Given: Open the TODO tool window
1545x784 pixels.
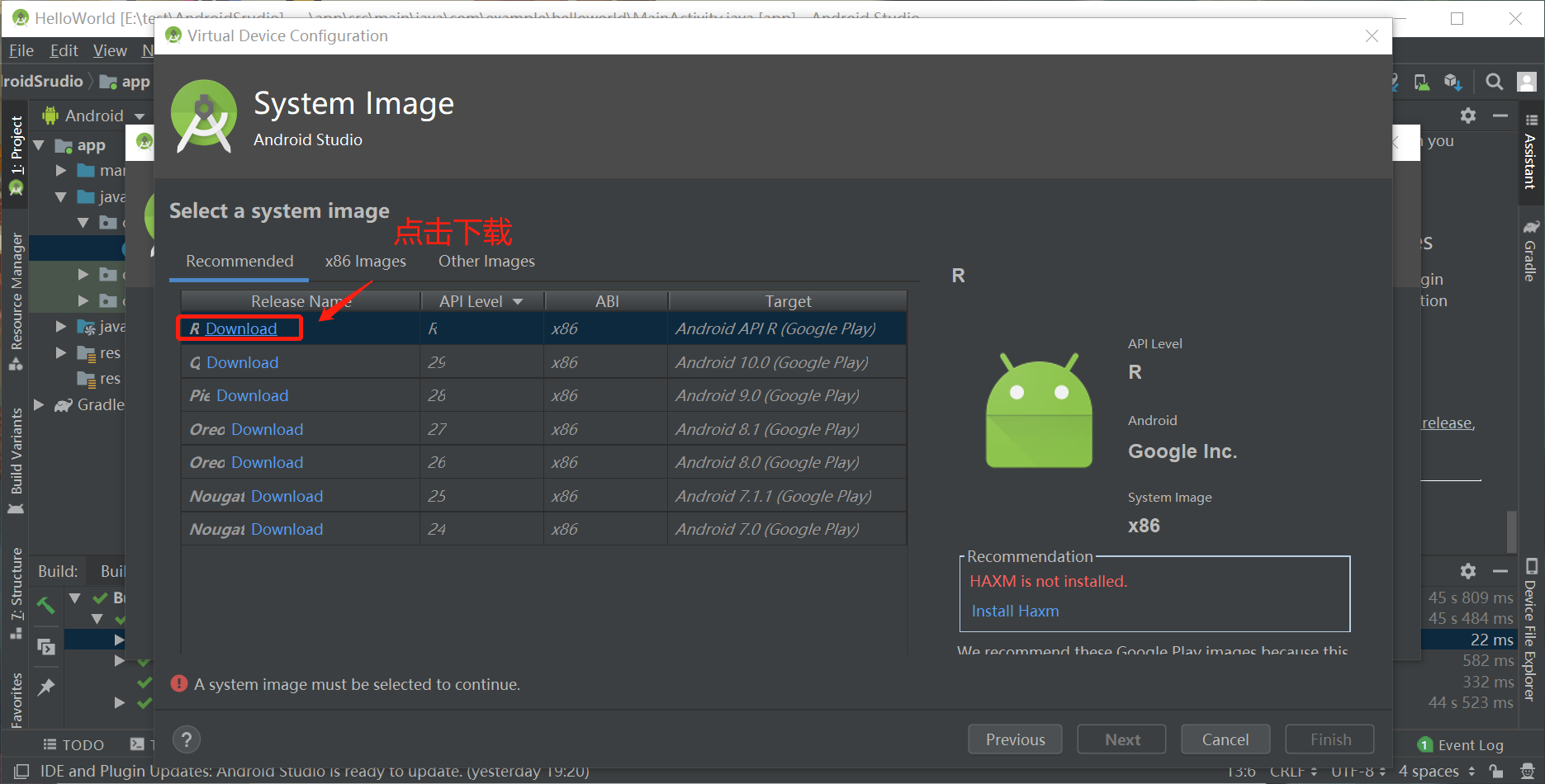Looking at the screenshot, I should click(x=73, y=744).
